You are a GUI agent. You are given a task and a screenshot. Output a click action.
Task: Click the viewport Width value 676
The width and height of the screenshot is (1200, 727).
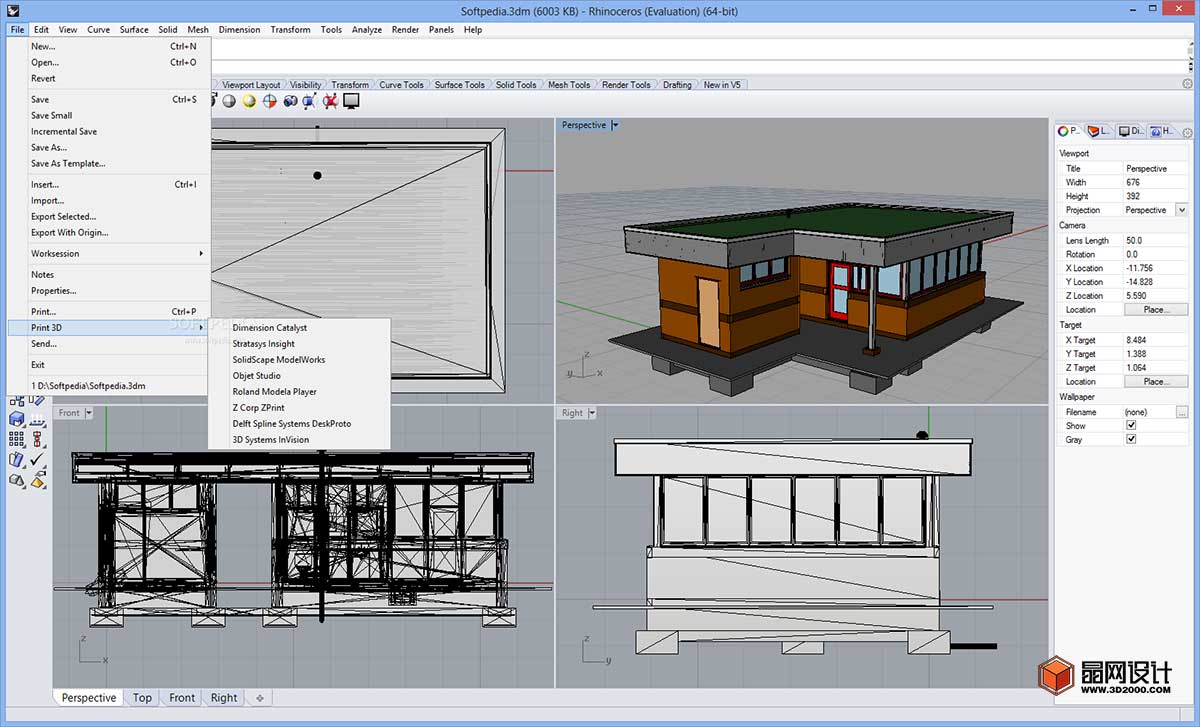click(x=1133, y=182)
